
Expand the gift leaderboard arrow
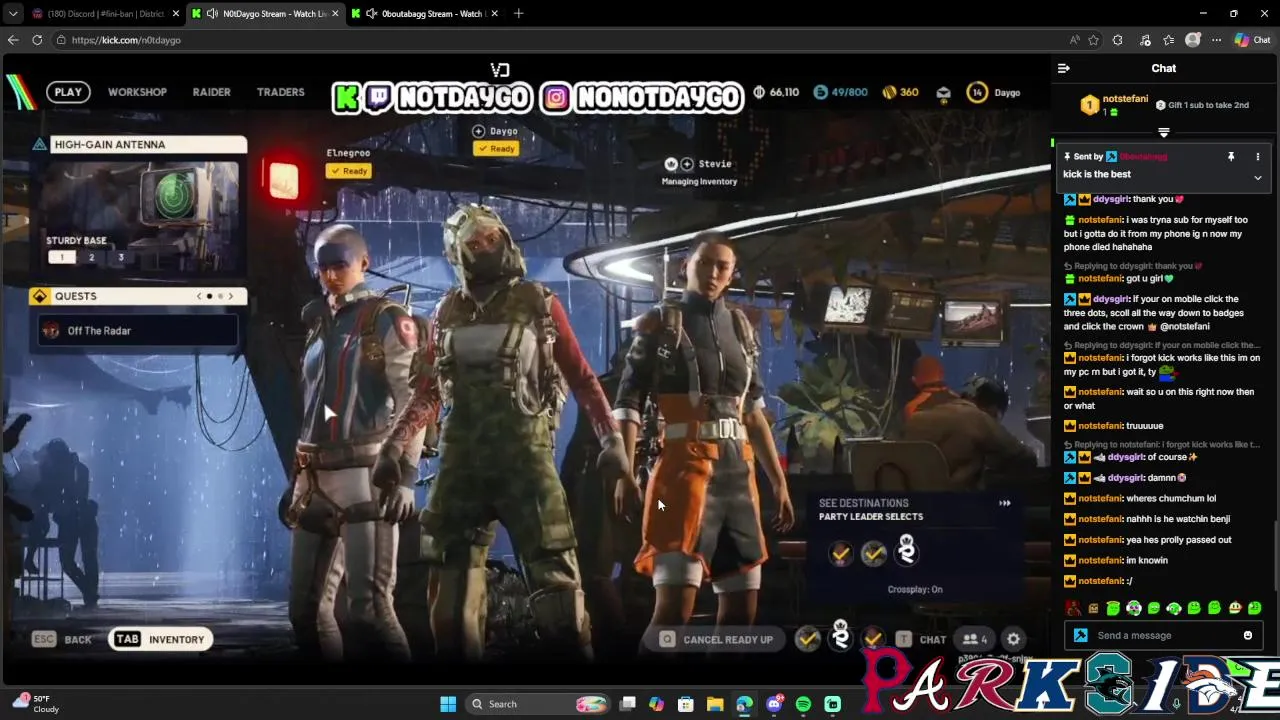1163,132
